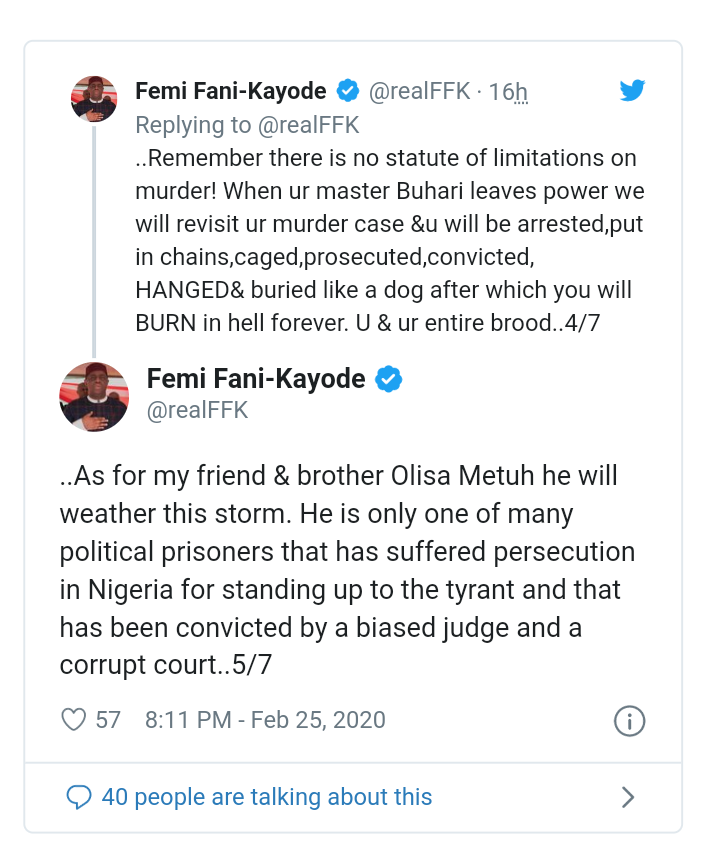Click 'Replying to @realFFK' mention
Screen dimensions: 720x843
(247, 125)
